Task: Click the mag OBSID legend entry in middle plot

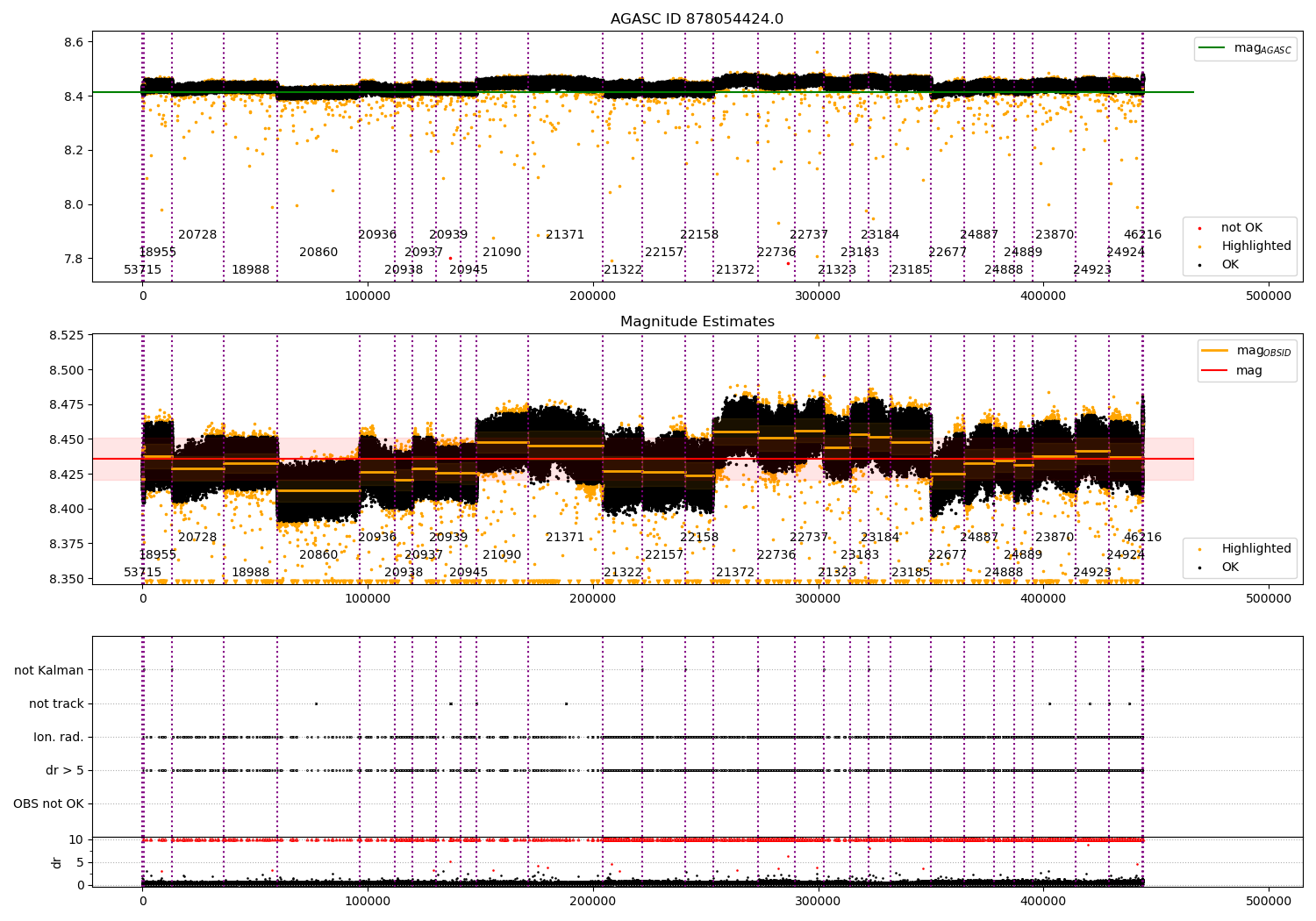Action: tap(1247, 351)
